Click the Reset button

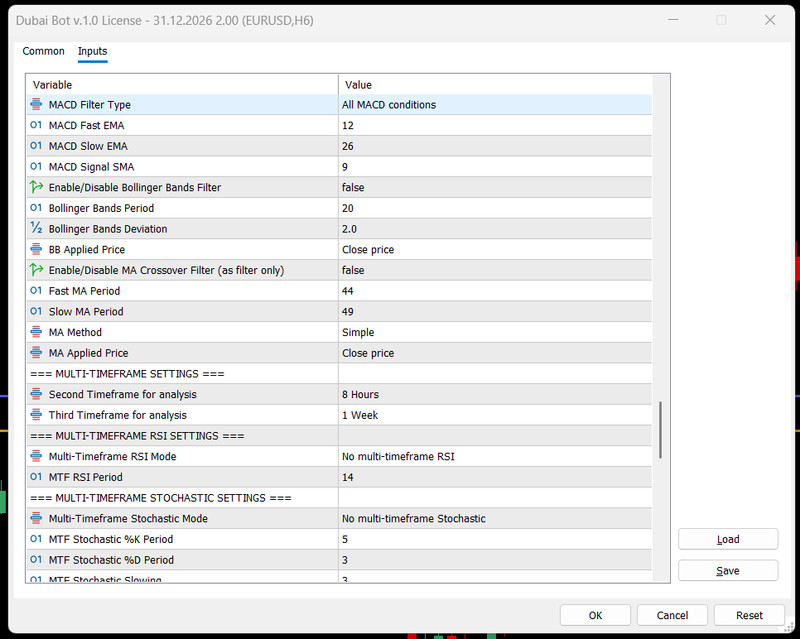coord(749,615)
